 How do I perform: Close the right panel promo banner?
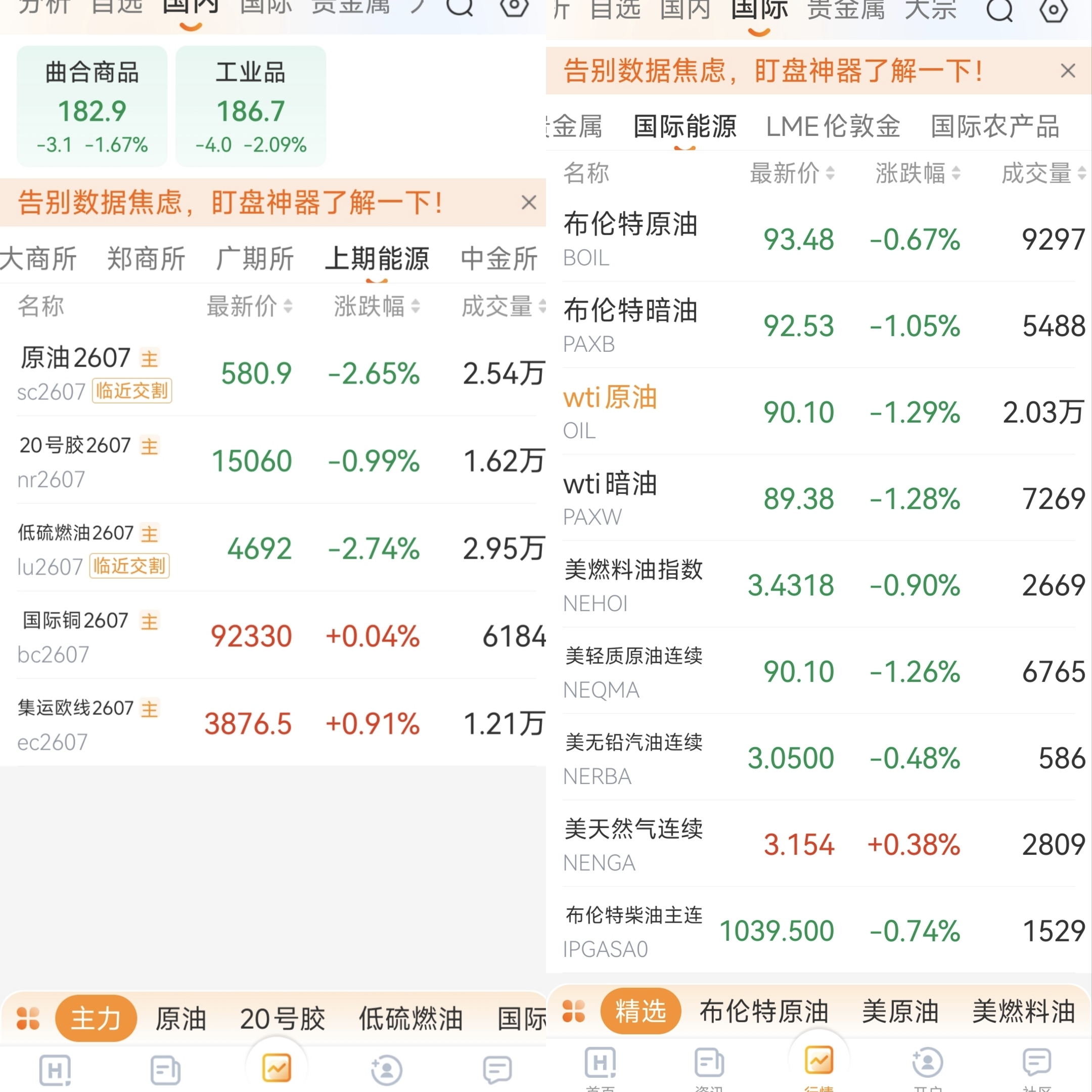pos(1068,71)
